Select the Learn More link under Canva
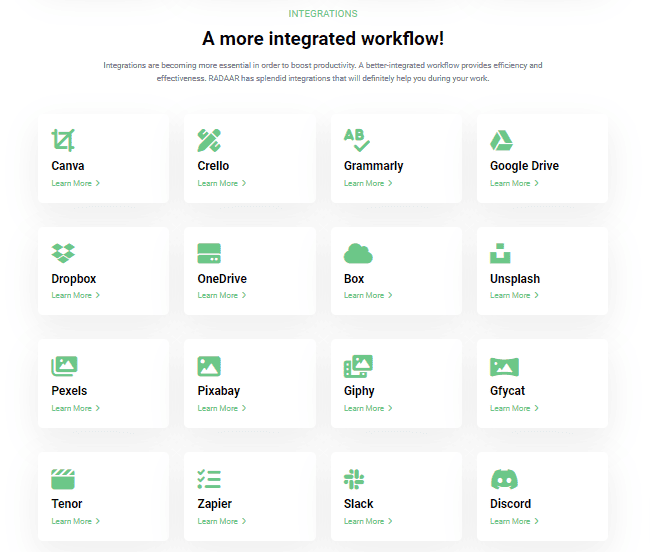The height and width of the screenshot is (552, 650). pos(75,183)
